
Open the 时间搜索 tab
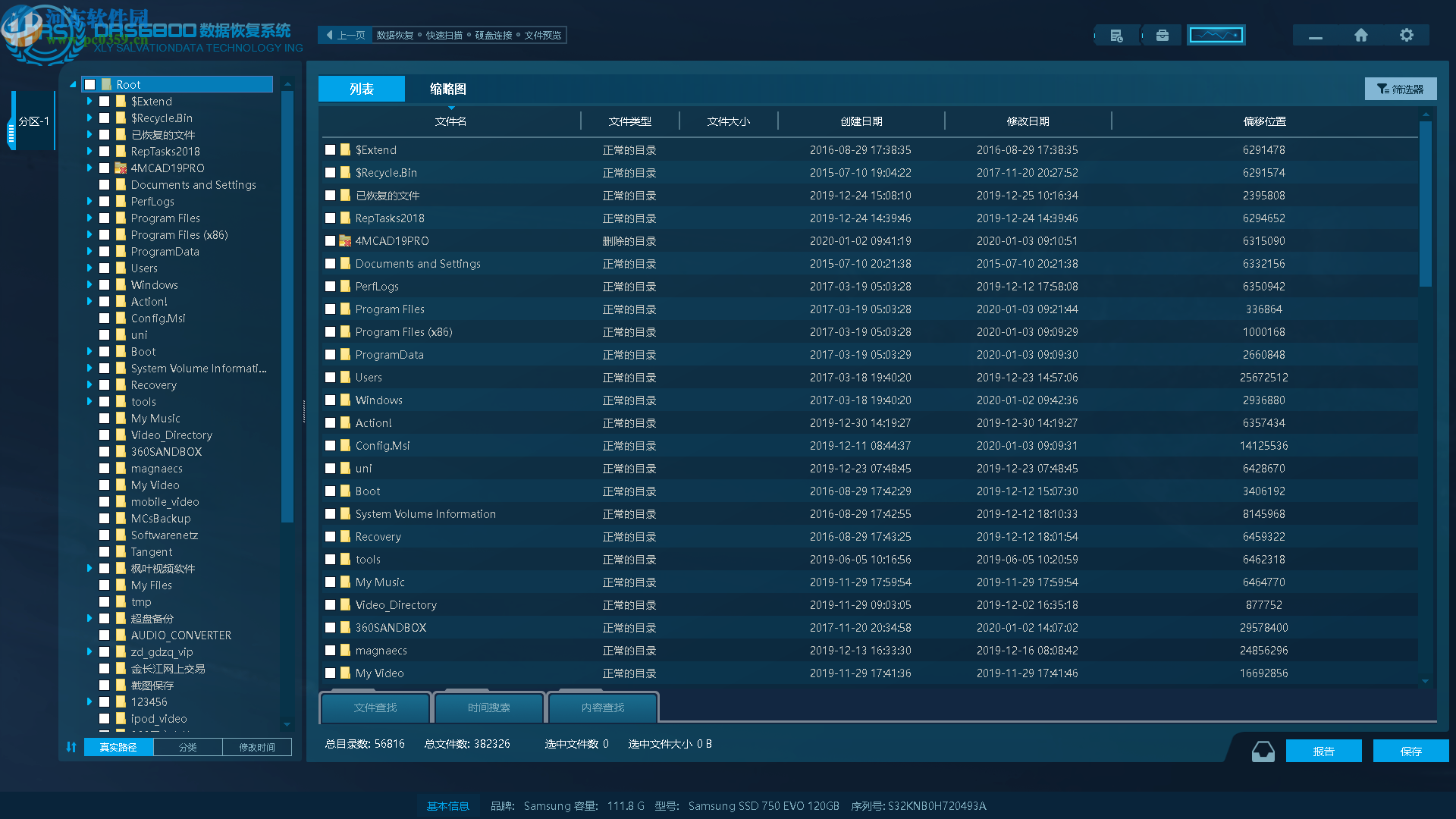coord(488,708)
